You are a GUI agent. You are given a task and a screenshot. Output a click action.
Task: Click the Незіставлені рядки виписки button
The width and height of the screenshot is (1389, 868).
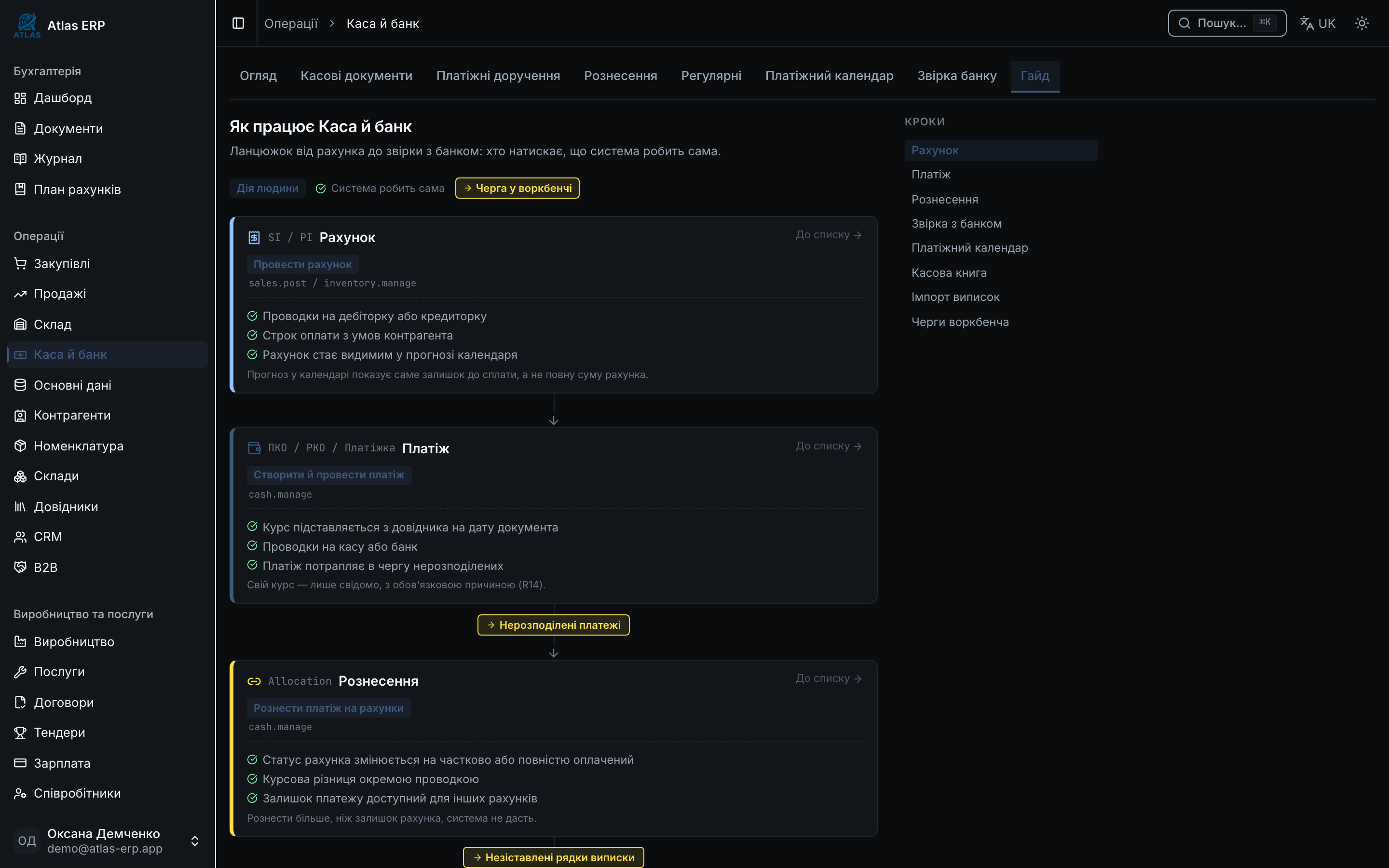click(553, 857)
